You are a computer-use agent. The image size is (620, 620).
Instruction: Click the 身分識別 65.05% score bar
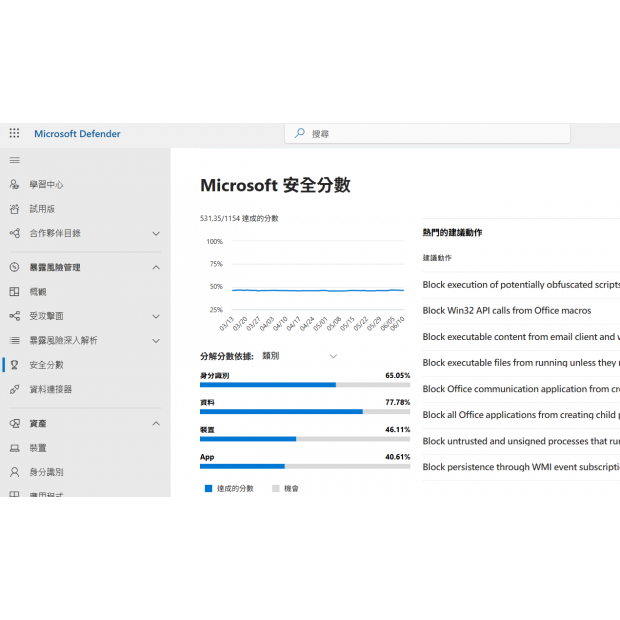305,384
